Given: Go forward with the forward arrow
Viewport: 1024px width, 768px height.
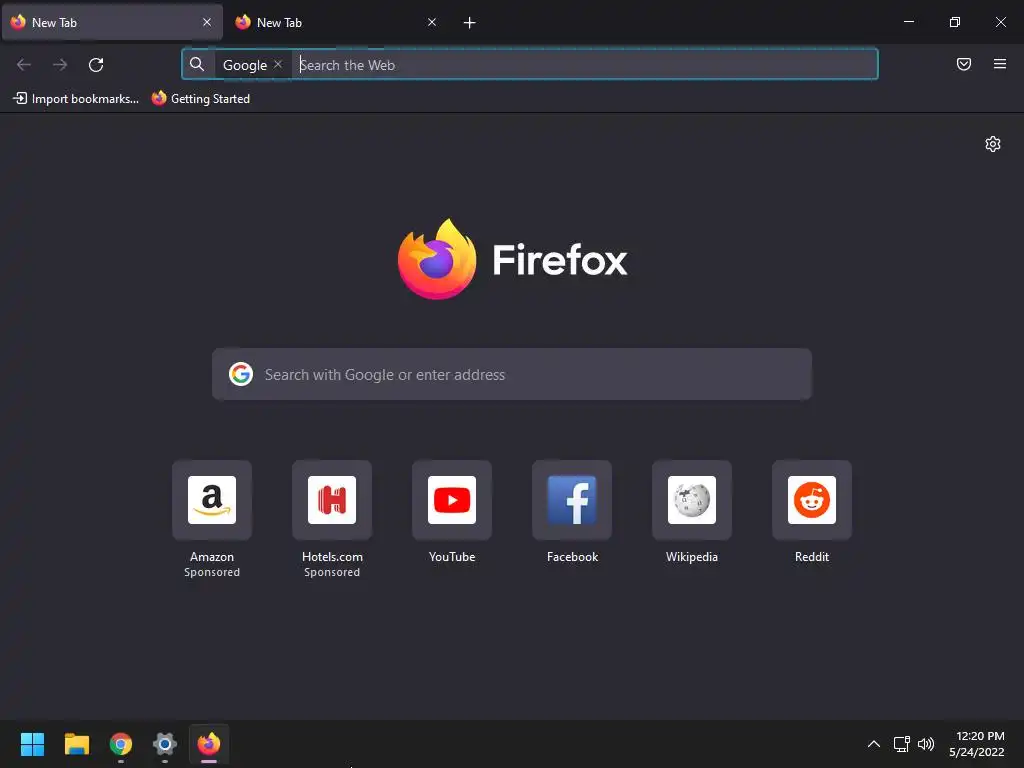Looking at the screenshot, I should pyautogui.click(x=60, y=65).
